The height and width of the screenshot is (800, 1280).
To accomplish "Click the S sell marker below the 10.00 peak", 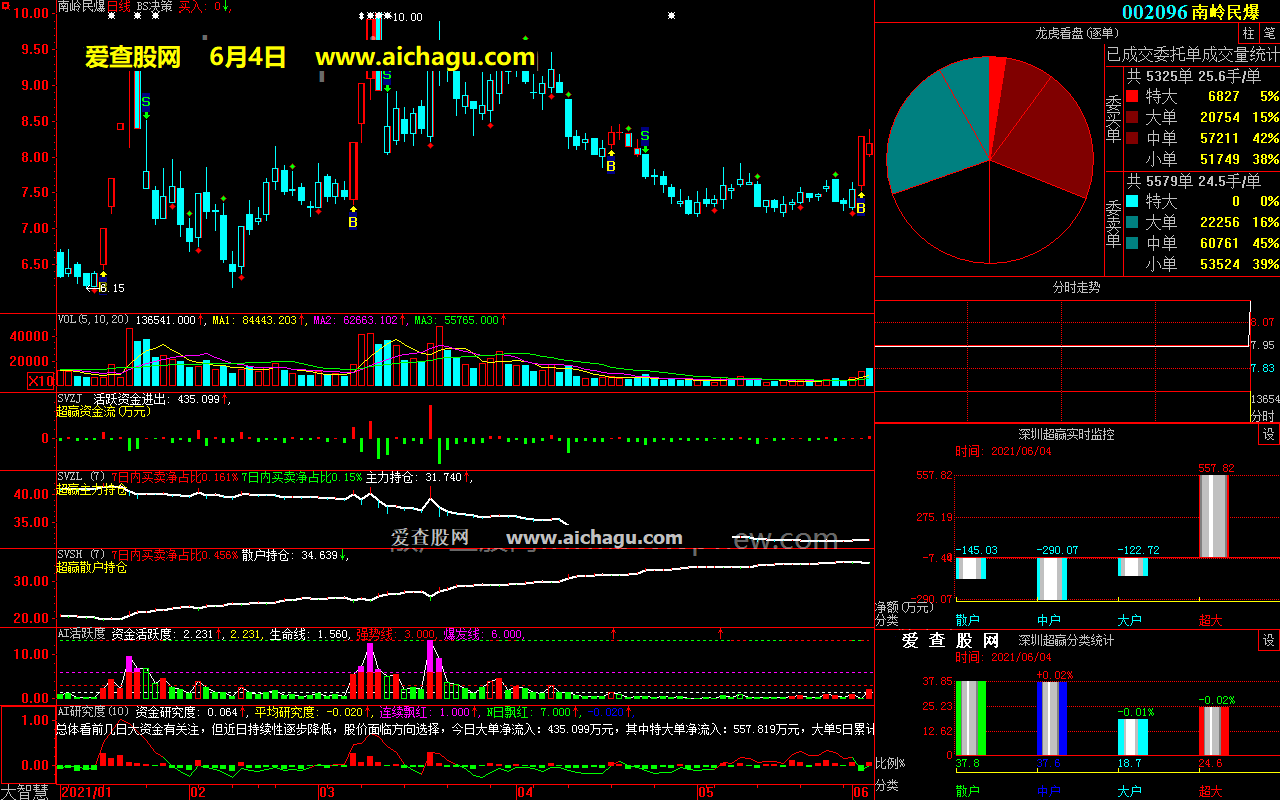I will click(x=387, y=75).
